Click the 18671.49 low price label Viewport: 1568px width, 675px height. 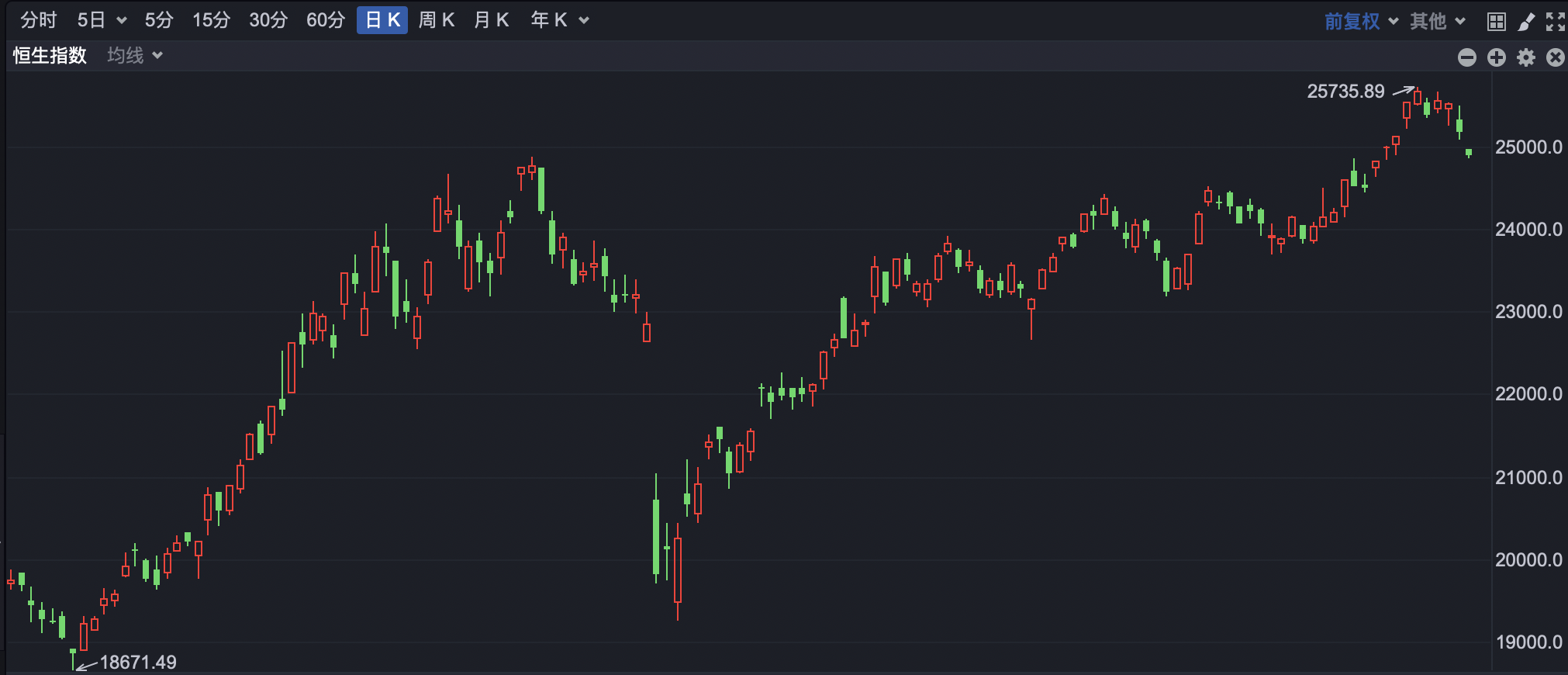tap(138, 662)
